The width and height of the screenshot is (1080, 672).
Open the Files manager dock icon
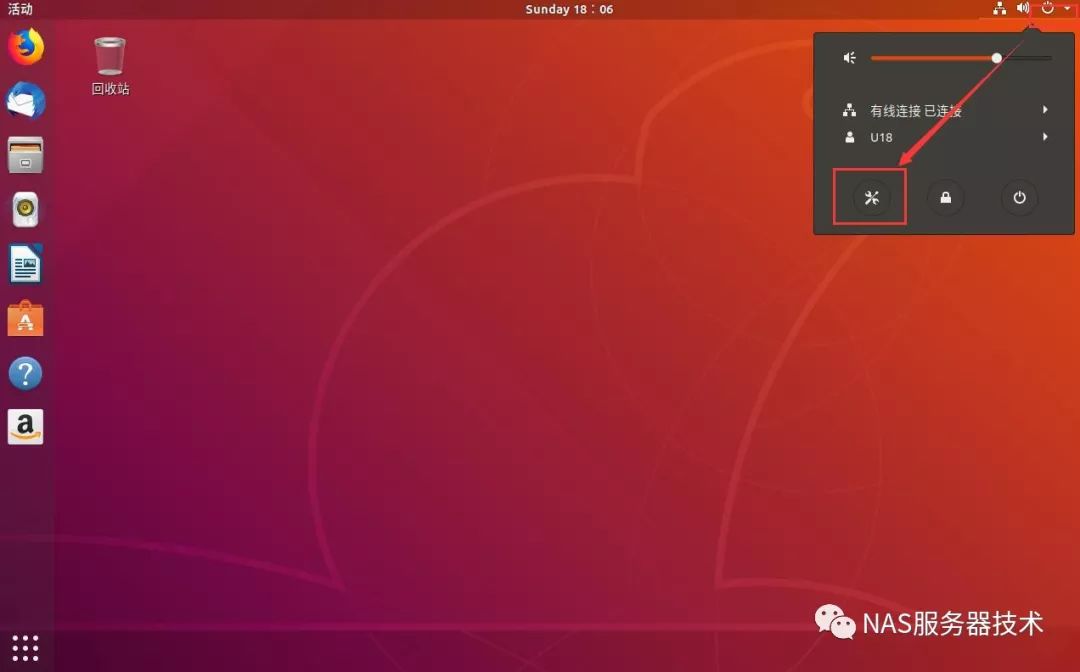pos(25,155)
